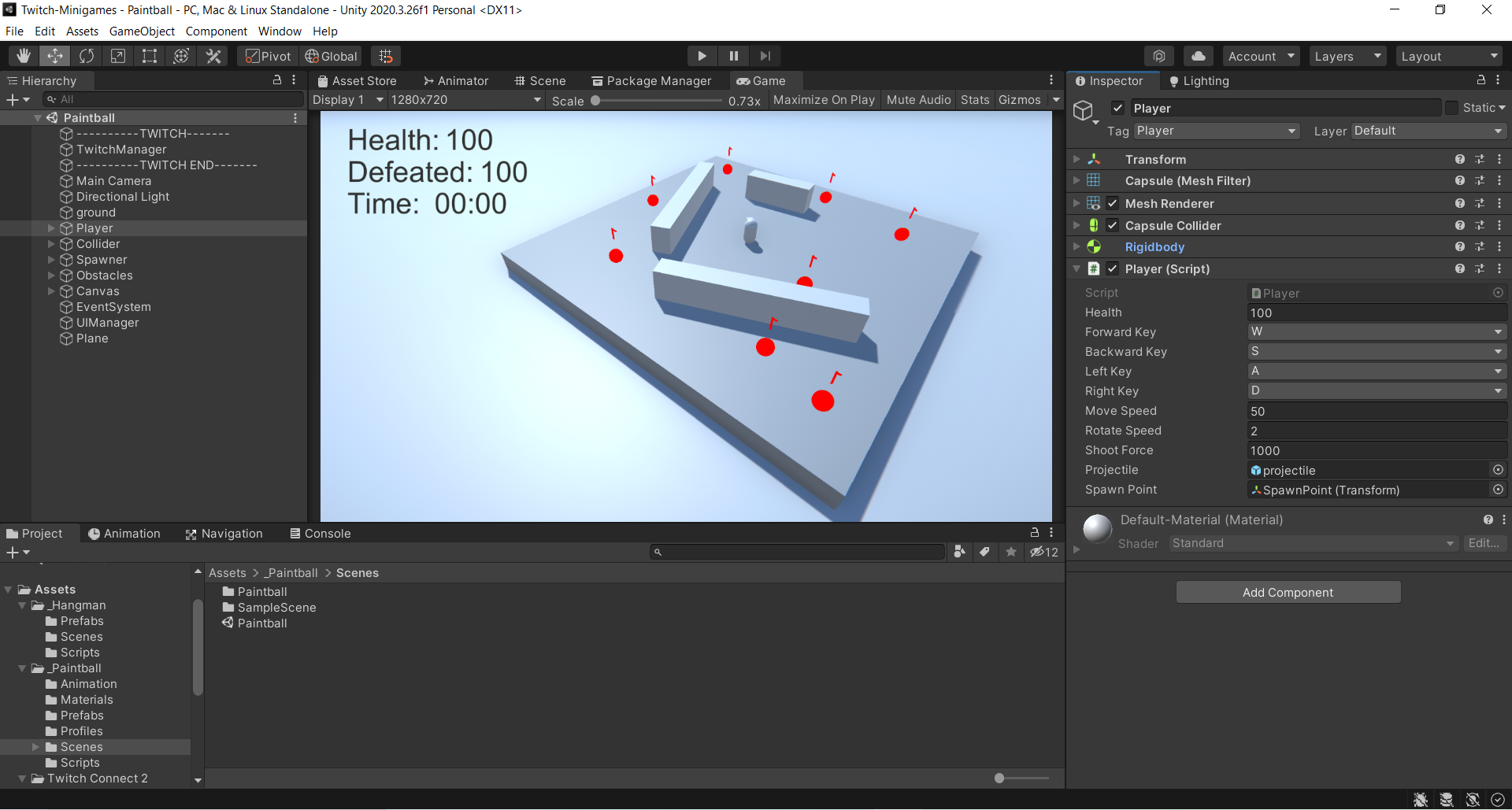This screenshot has height=810, width=1512.
Task: Open the Transform component settings menu
Action: click(1499, 159)
